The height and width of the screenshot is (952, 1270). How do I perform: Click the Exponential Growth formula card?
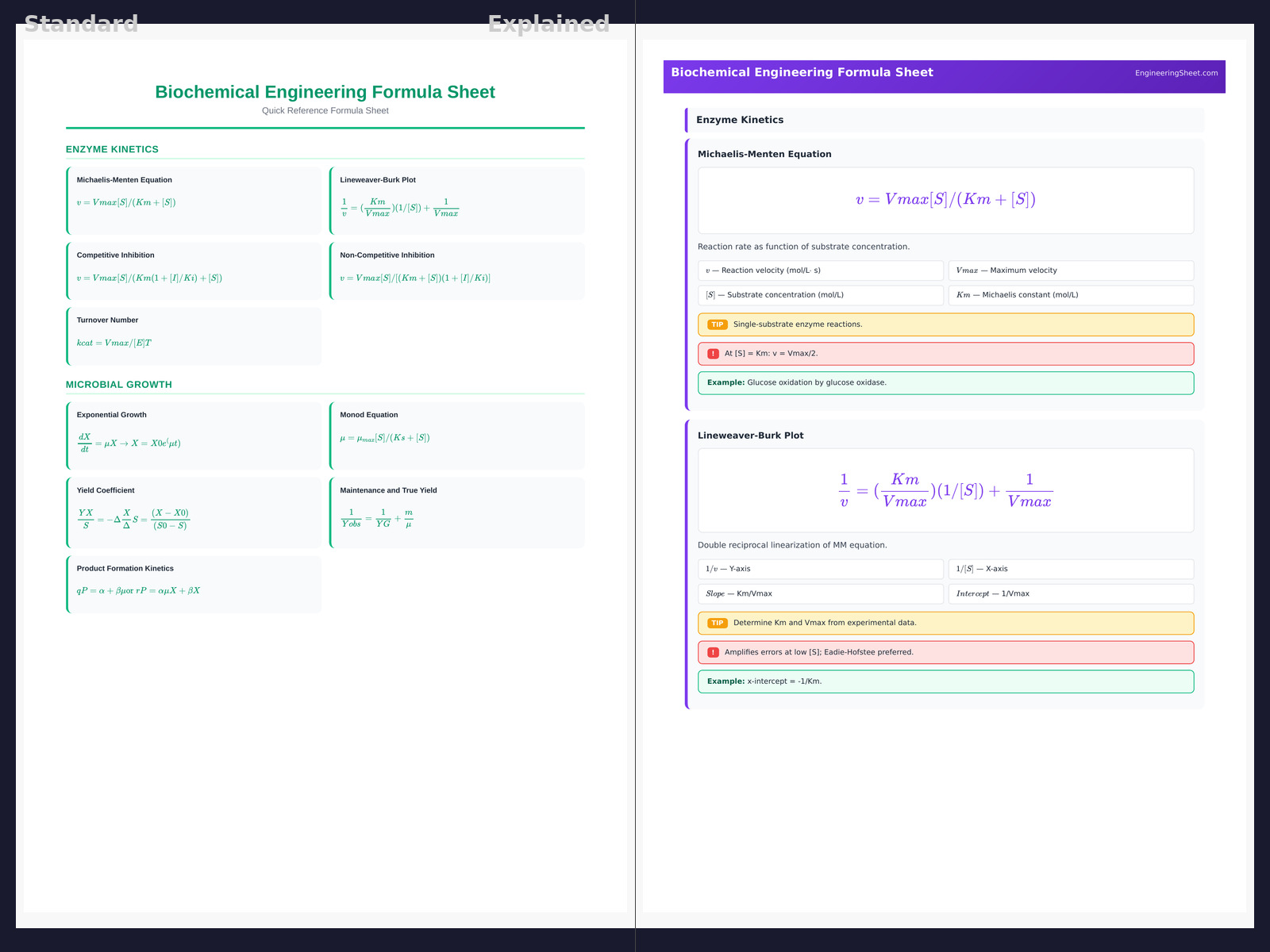(194, 435)
